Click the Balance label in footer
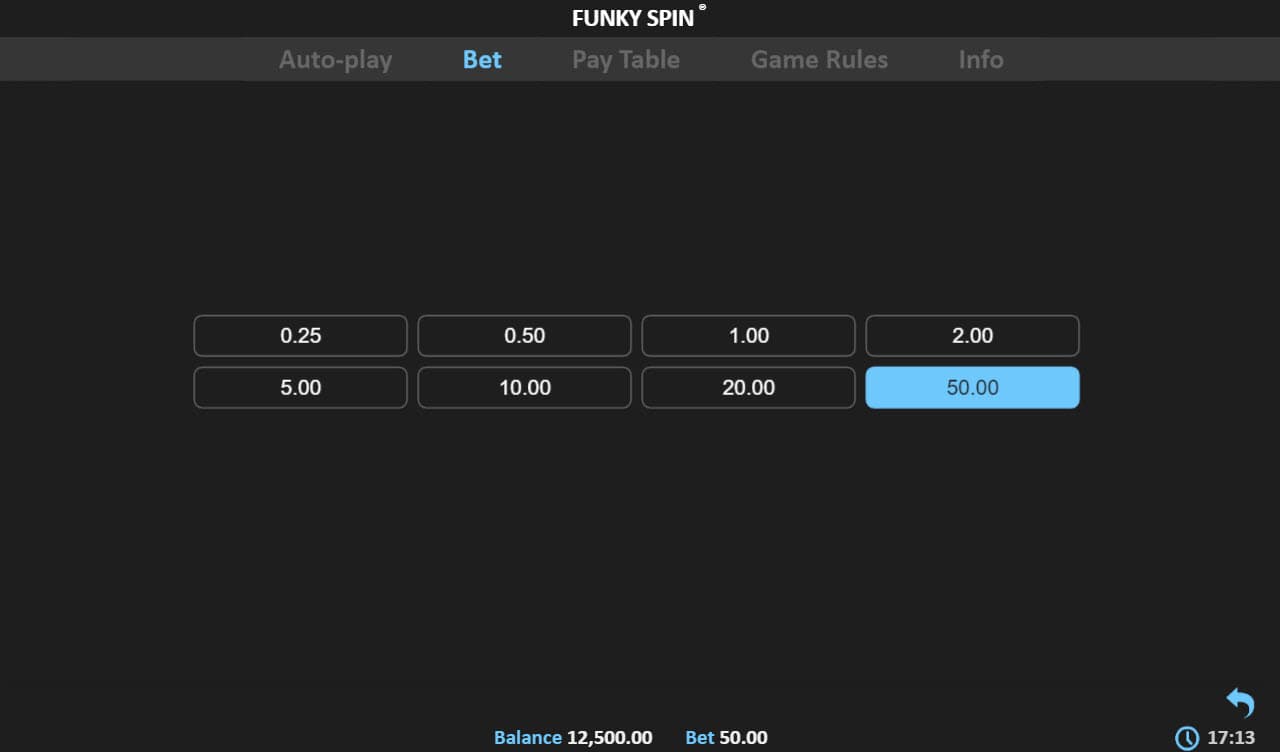This screenshot has height=752, width=1280. [527, 738]
